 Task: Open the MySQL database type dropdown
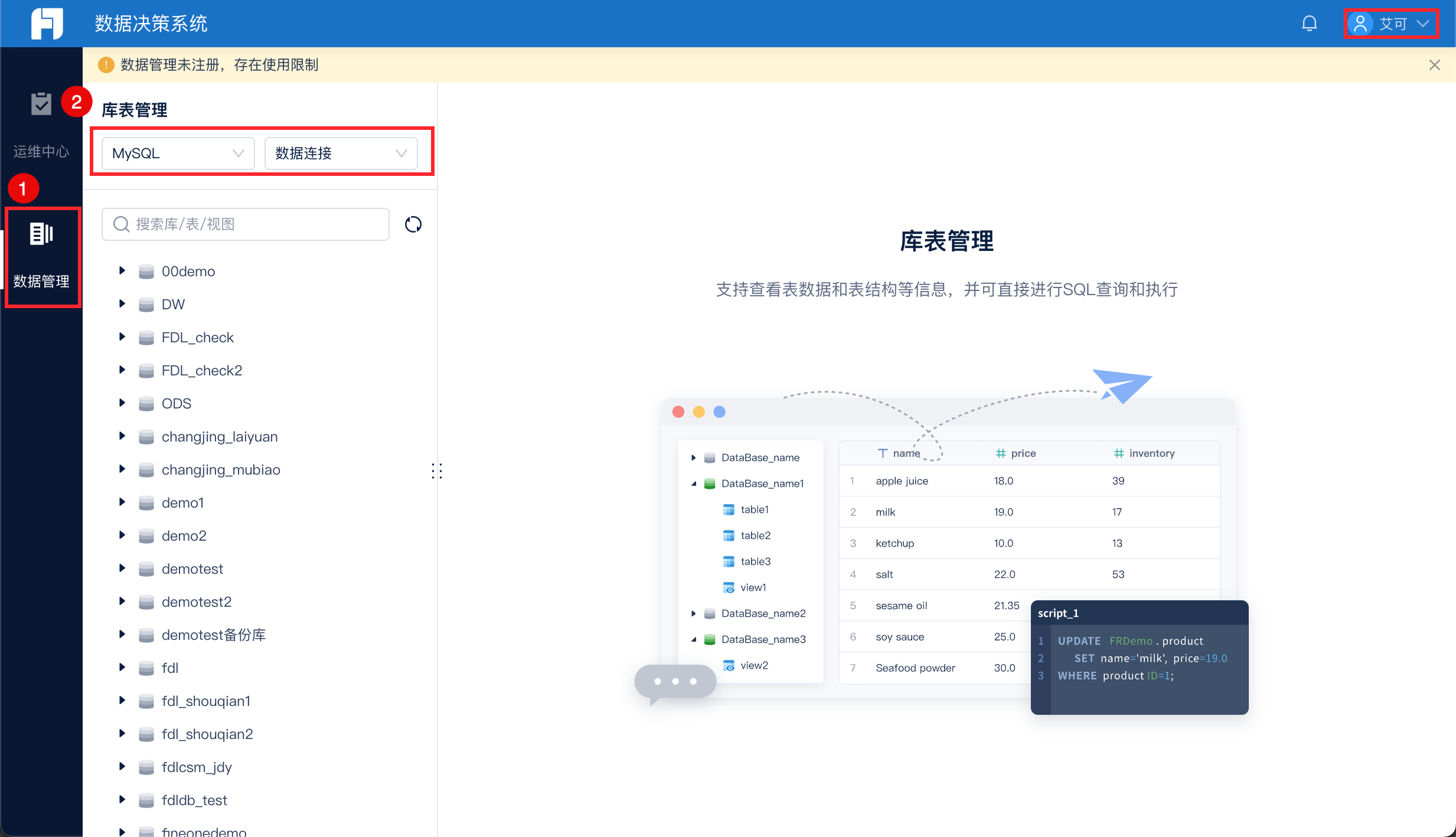(178, 153)
